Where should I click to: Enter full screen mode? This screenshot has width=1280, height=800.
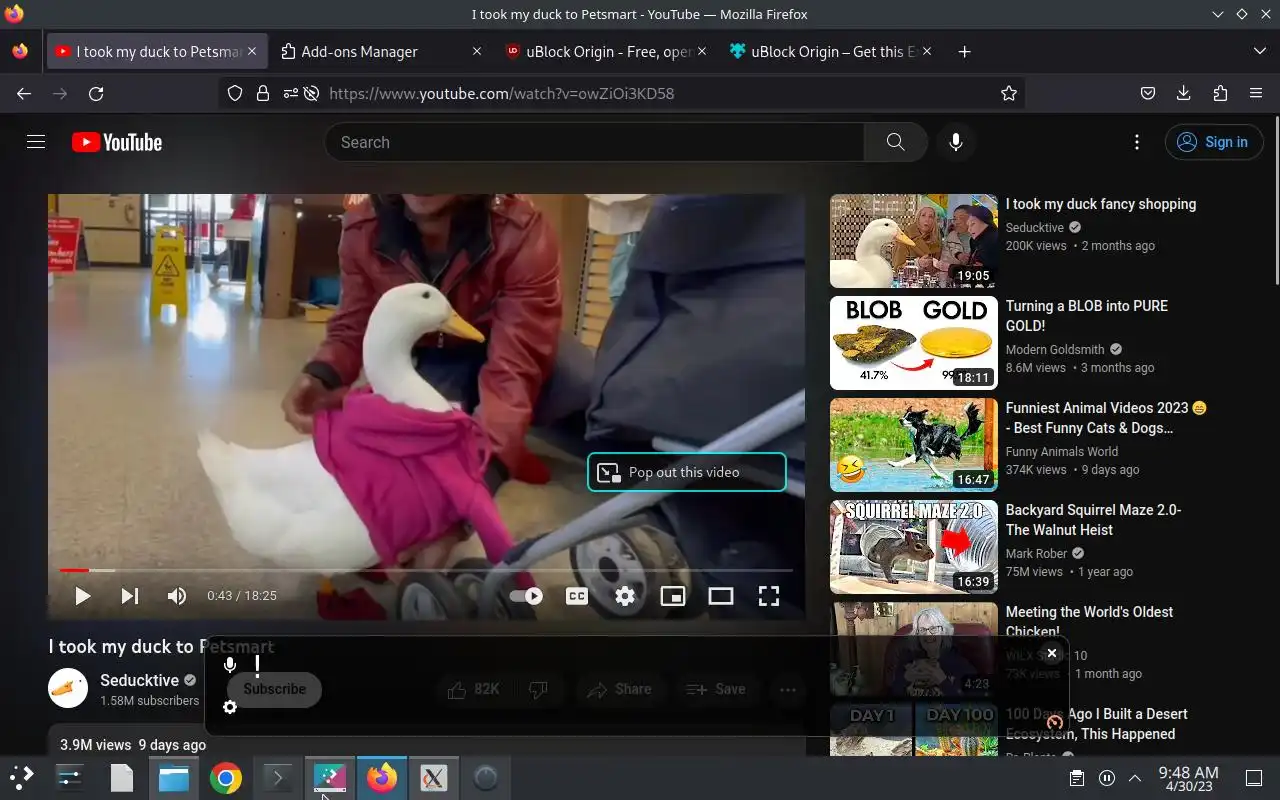769,596
